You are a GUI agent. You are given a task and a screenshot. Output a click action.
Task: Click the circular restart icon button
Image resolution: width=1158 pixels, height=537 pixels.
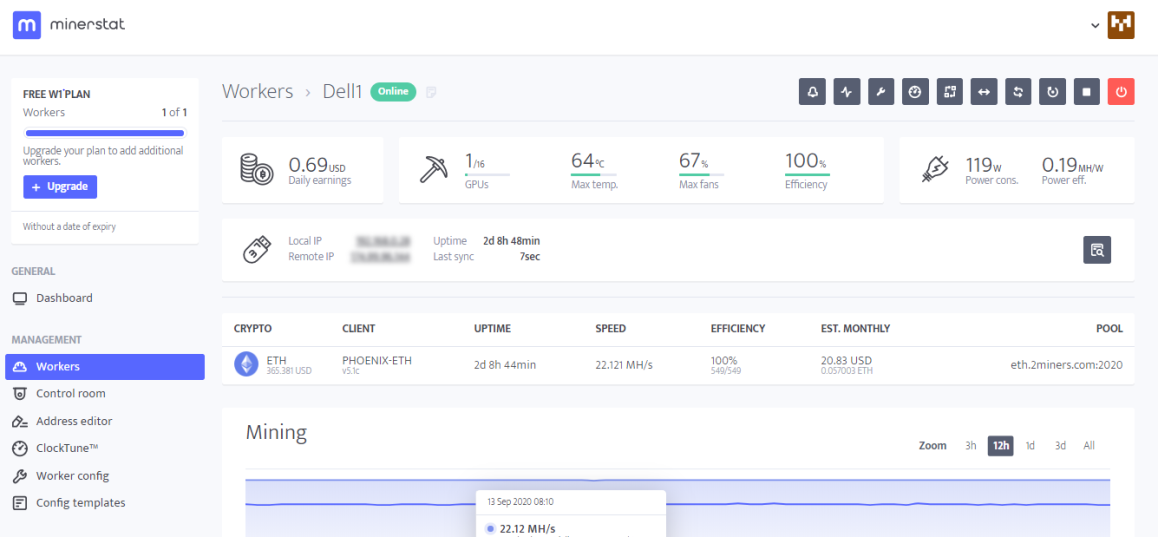tap(1052, 92)
